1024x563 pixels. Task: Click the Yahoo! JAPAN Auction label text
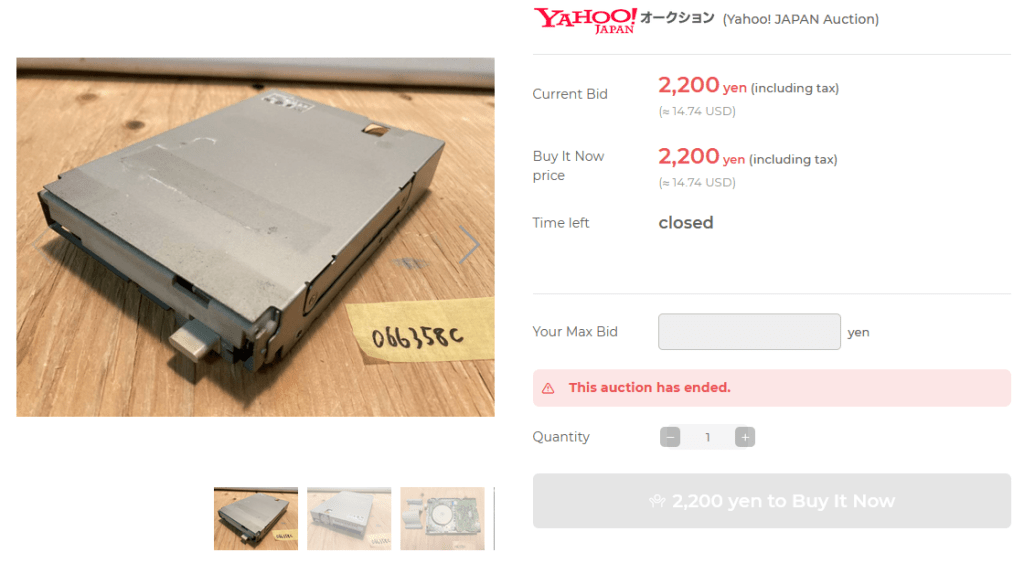[801, 20]
